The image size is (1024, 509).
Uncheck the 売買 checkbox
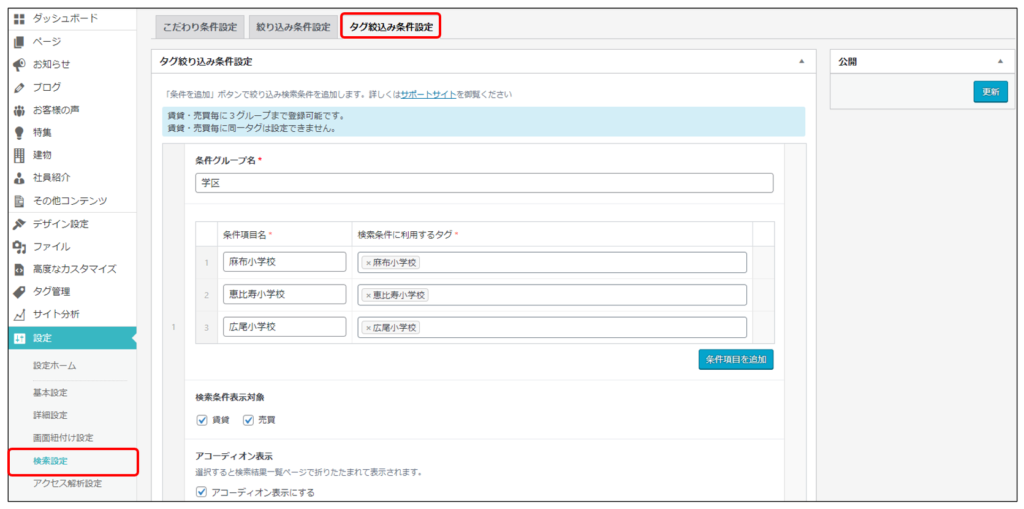pos(249,420)
